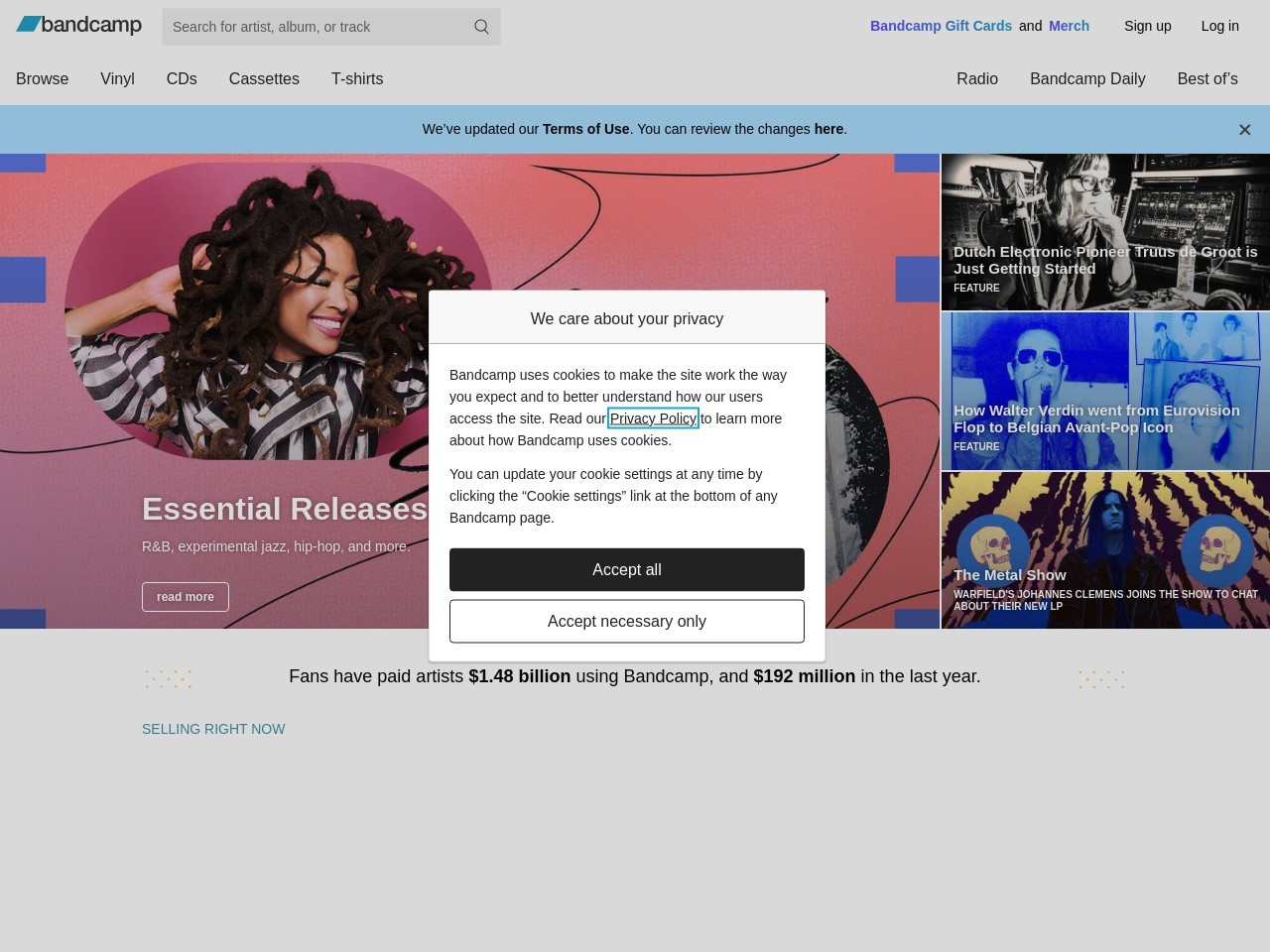Open the T-shirts section
Screen dimensions: 1270x952
[357, 78]
